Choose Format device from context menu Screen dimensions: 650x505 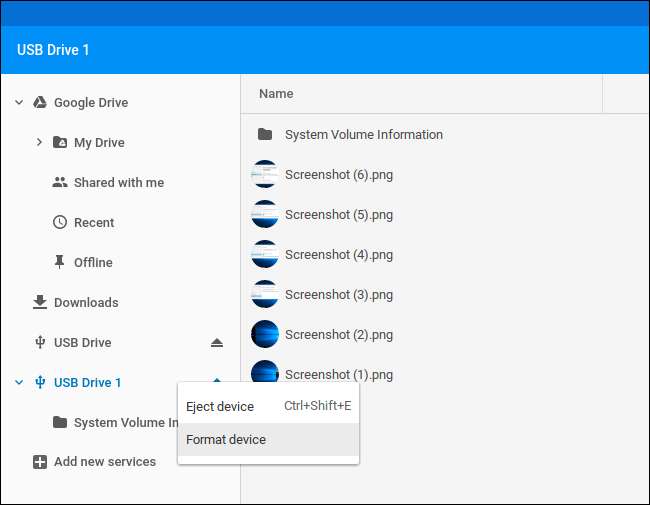point(226,439)
